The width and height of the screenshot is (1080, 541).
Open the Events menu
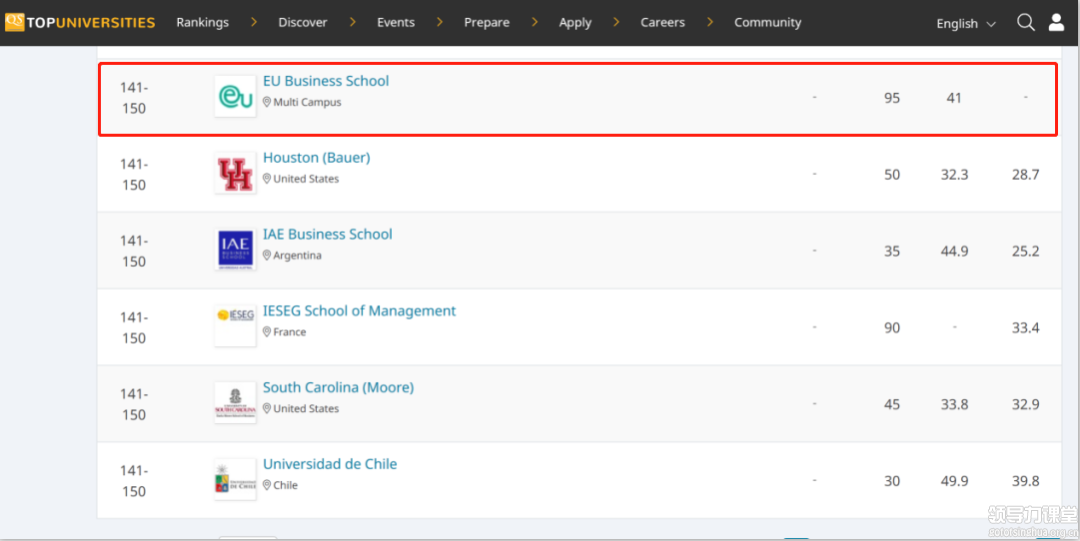396,22
